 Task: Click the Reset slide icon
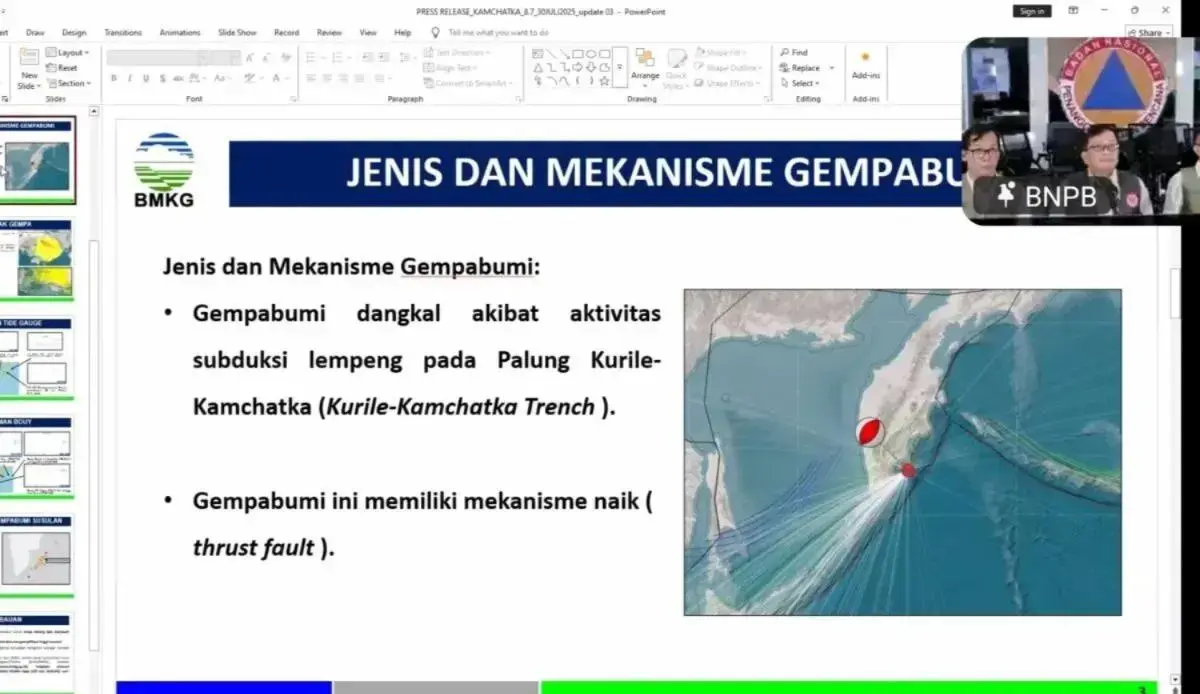click(x=62, y=68)
